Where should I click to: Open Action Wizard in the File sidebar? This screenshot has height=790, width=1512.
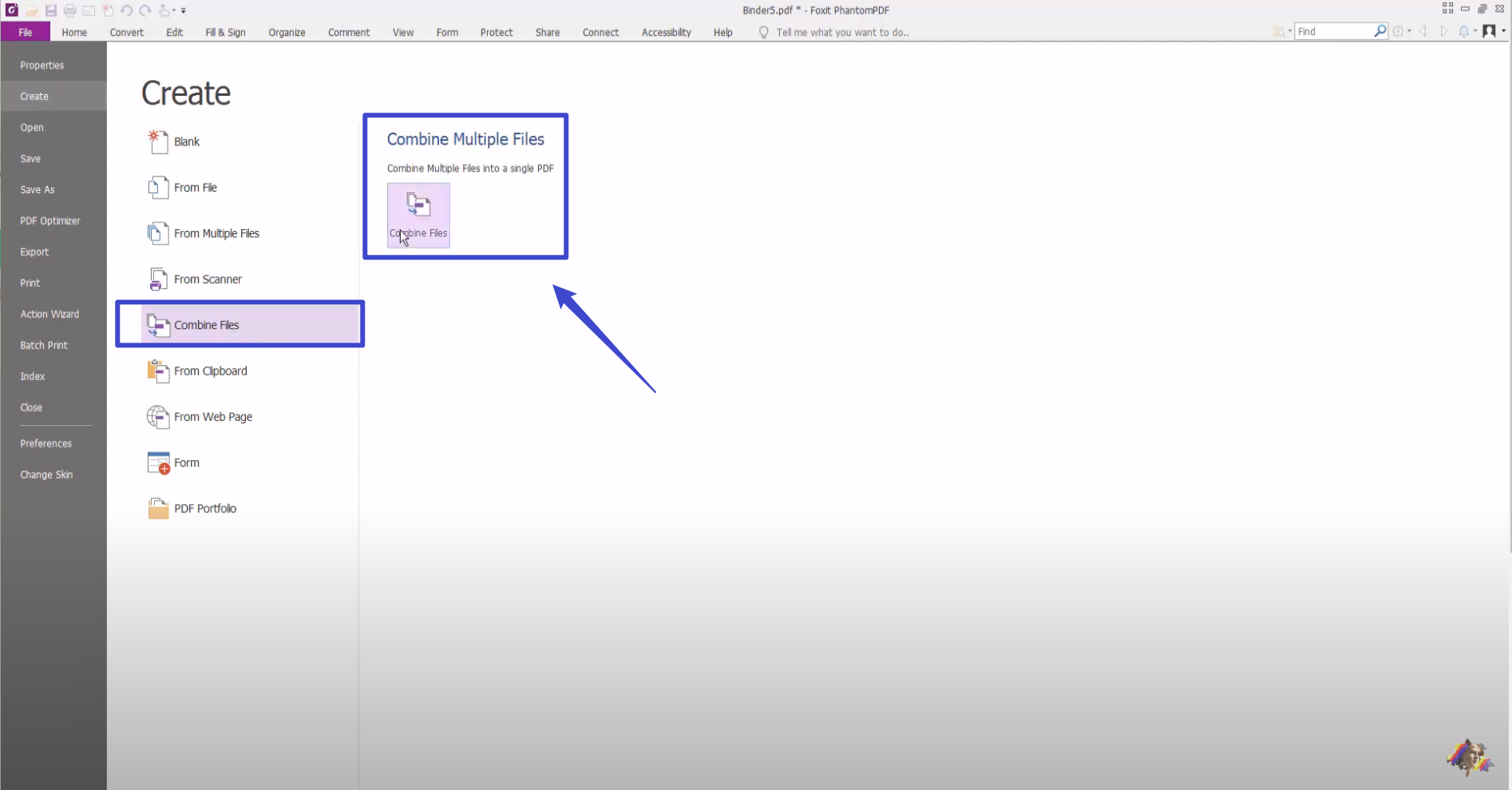[x=49, y=315]
